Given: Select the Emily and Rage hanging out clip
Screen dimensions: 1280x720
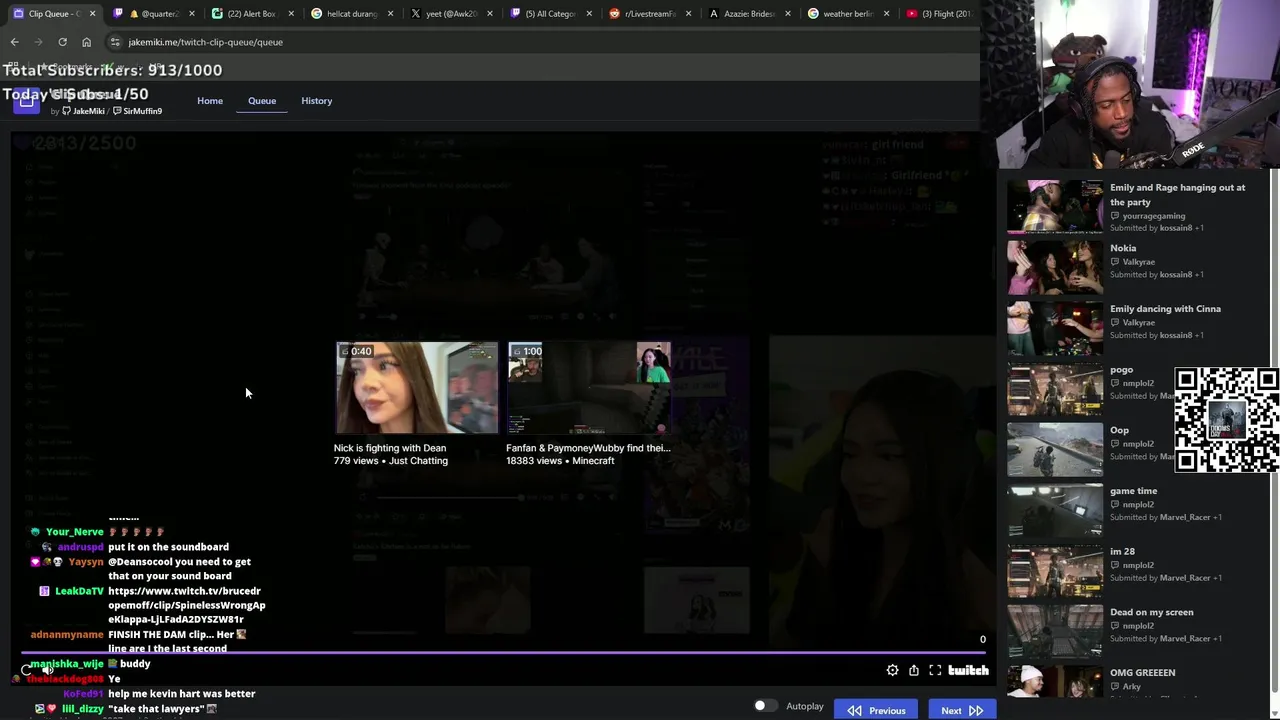Looking at the screenshot, I should point(1131,207).
